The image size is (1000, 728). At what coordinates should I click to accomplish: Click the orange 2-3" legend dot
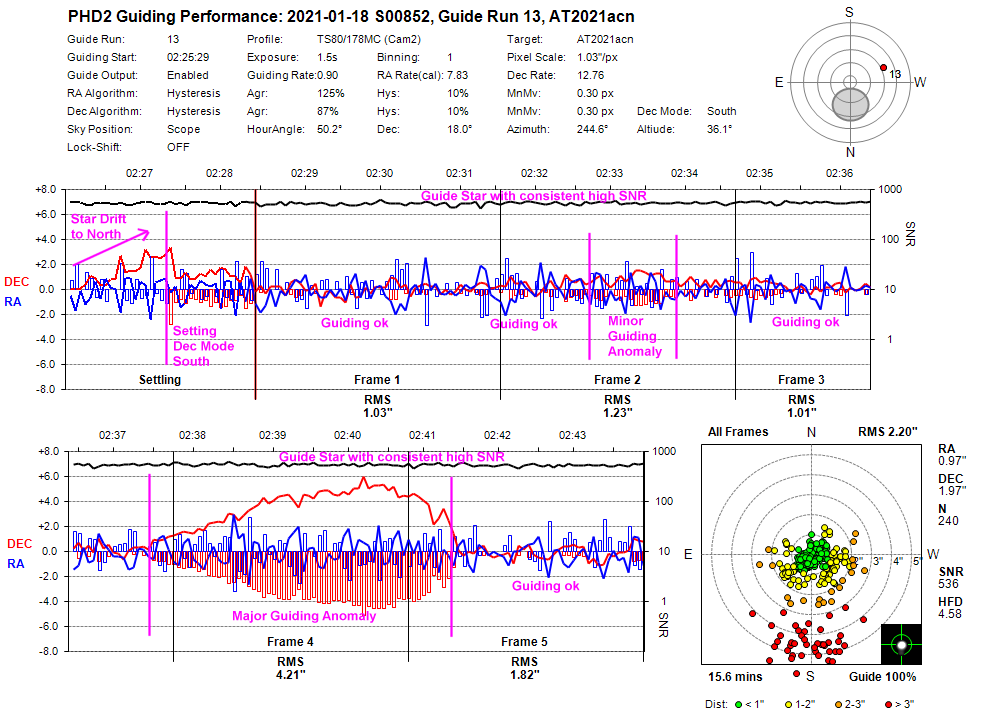click(x=838, y=704)
